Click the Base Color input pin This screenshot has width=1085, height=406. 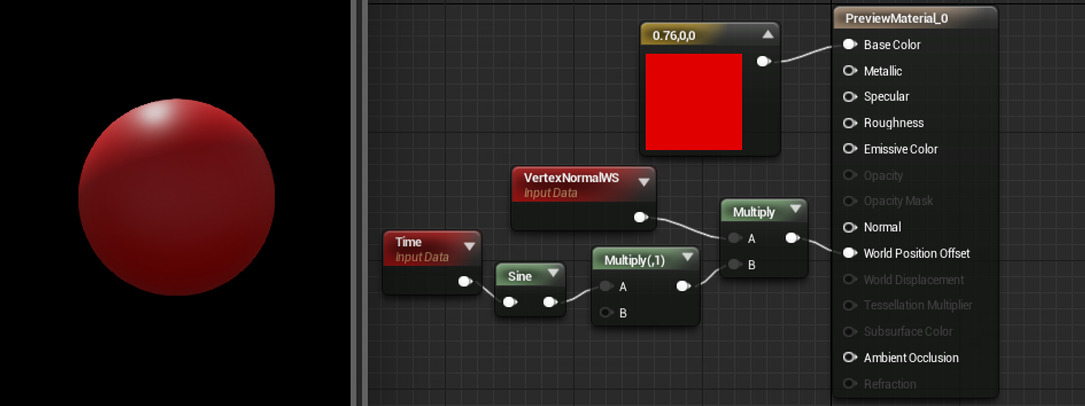[849, 45]
